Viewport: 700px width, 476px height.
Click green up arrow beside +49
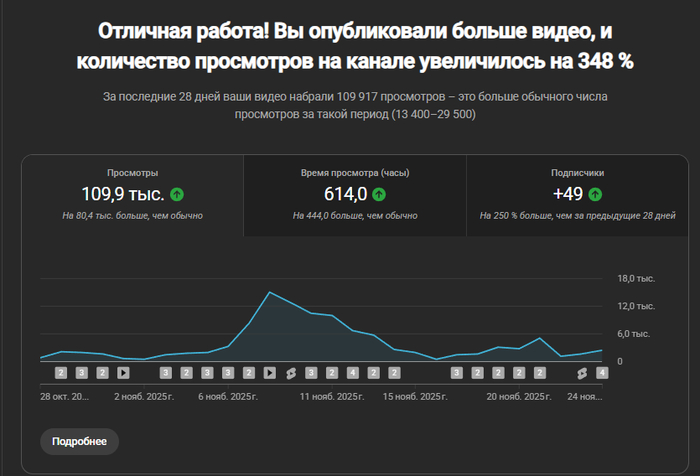click(595, 194)
